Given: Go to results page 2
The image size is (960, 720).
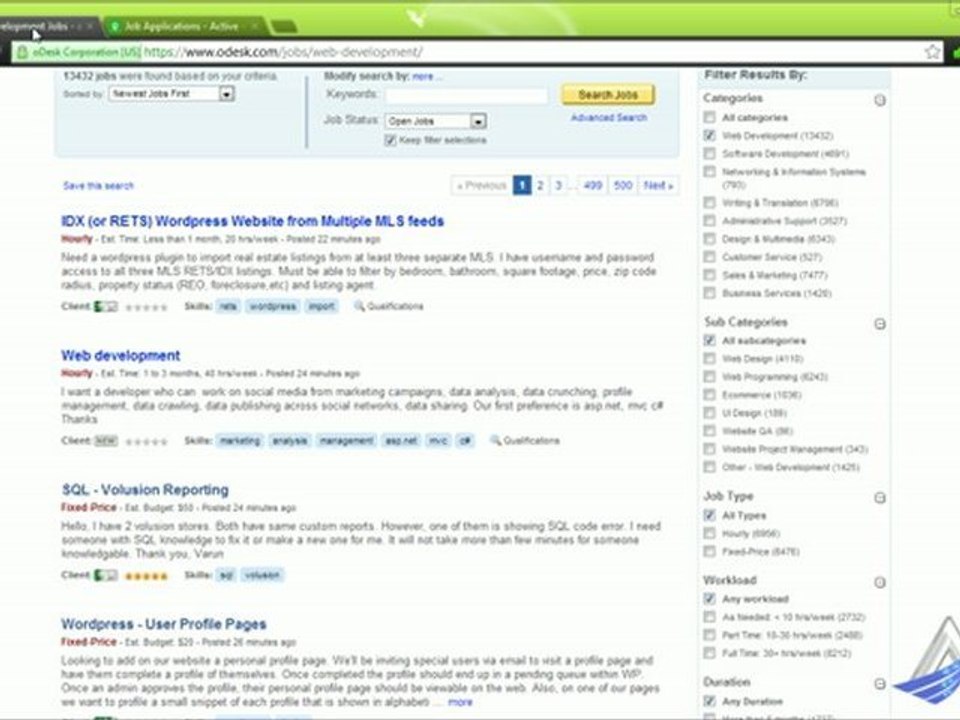Looking at the screenshot, I should pos(540,185).
